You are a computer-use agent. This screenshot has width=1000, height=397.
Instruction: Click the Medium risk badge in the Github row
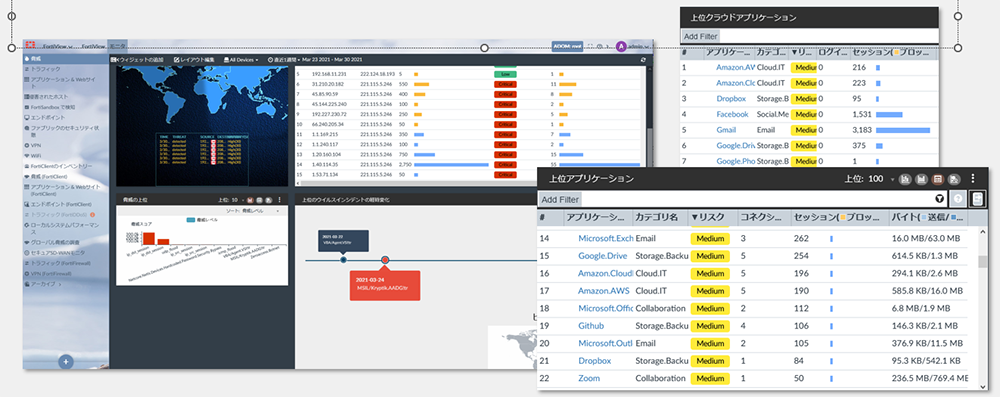pyautogui.click(x=710, y=326)
